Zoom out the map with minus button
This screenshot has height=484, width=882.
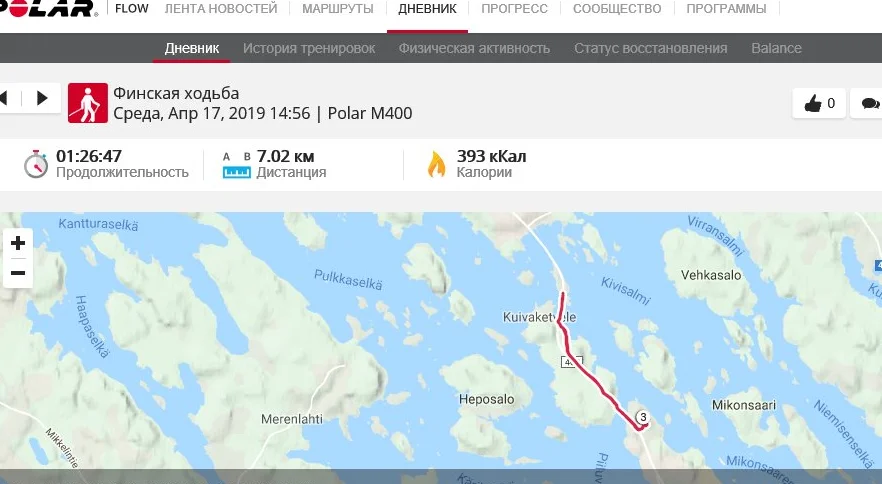coord(18,274)
